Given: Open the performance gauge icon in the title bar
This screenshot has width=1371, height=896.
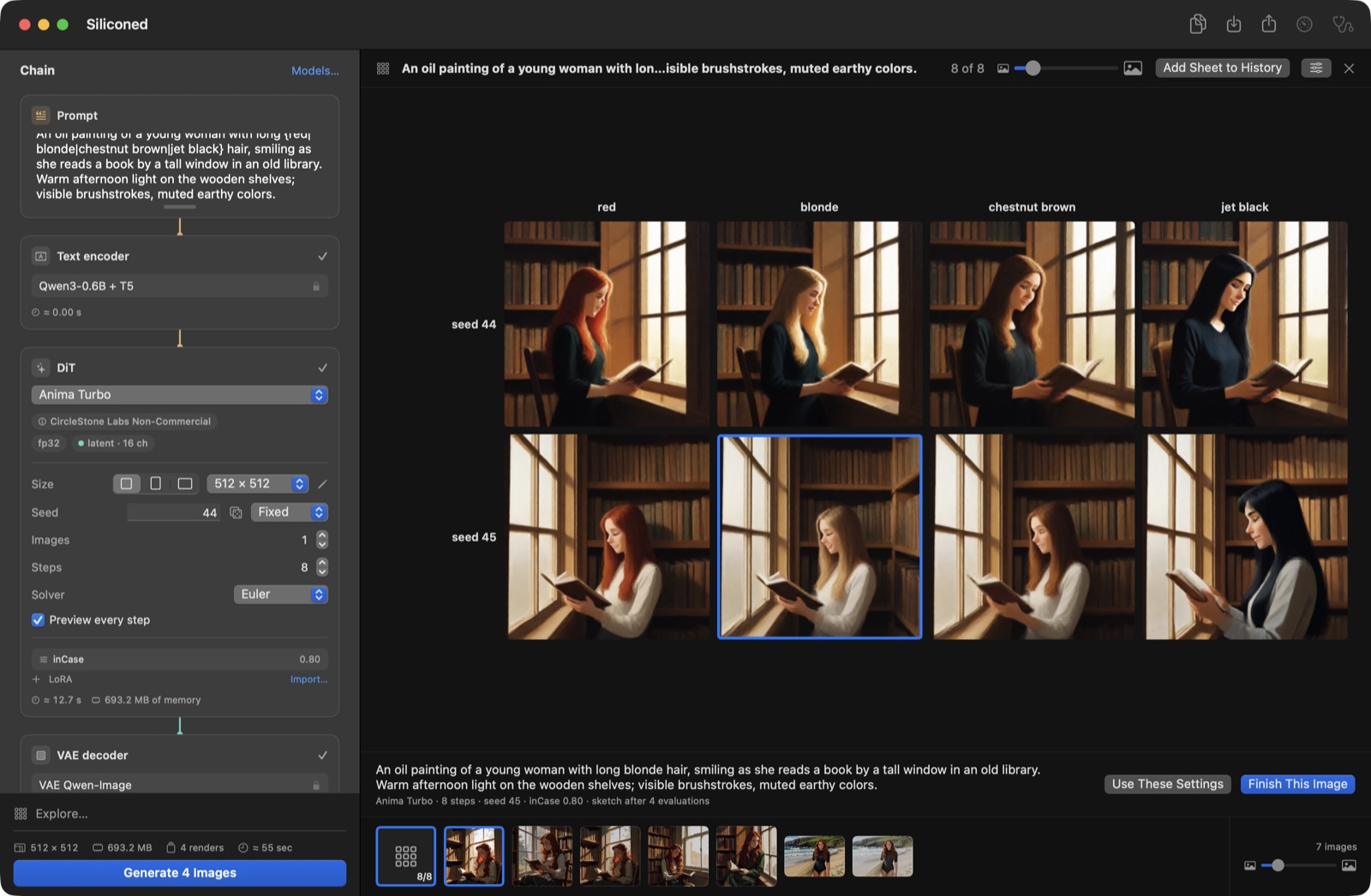Looking at the screenshot, I should point(1304,24).
